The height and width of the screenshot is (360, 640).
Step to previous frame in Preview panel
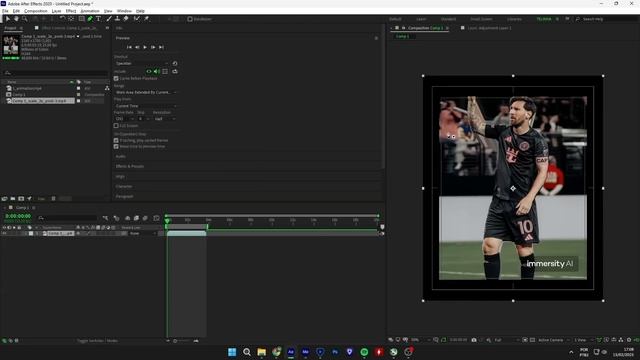pyautogui.click(x=137, y=47)
